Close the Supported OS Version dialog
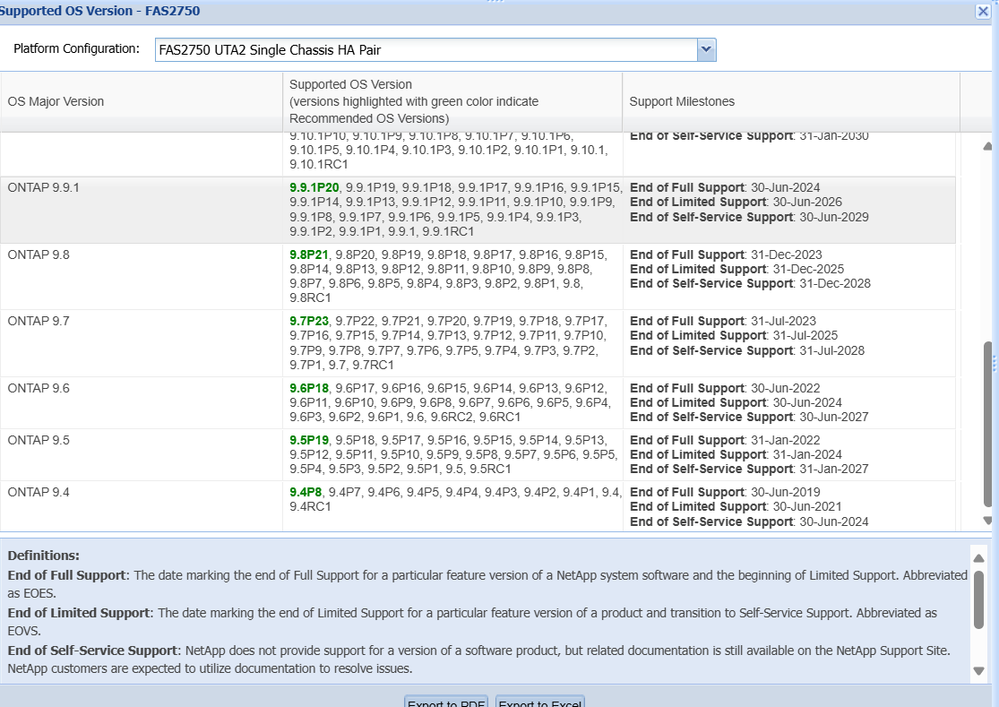This screenshot has width=999, height=707. point(985,11)
